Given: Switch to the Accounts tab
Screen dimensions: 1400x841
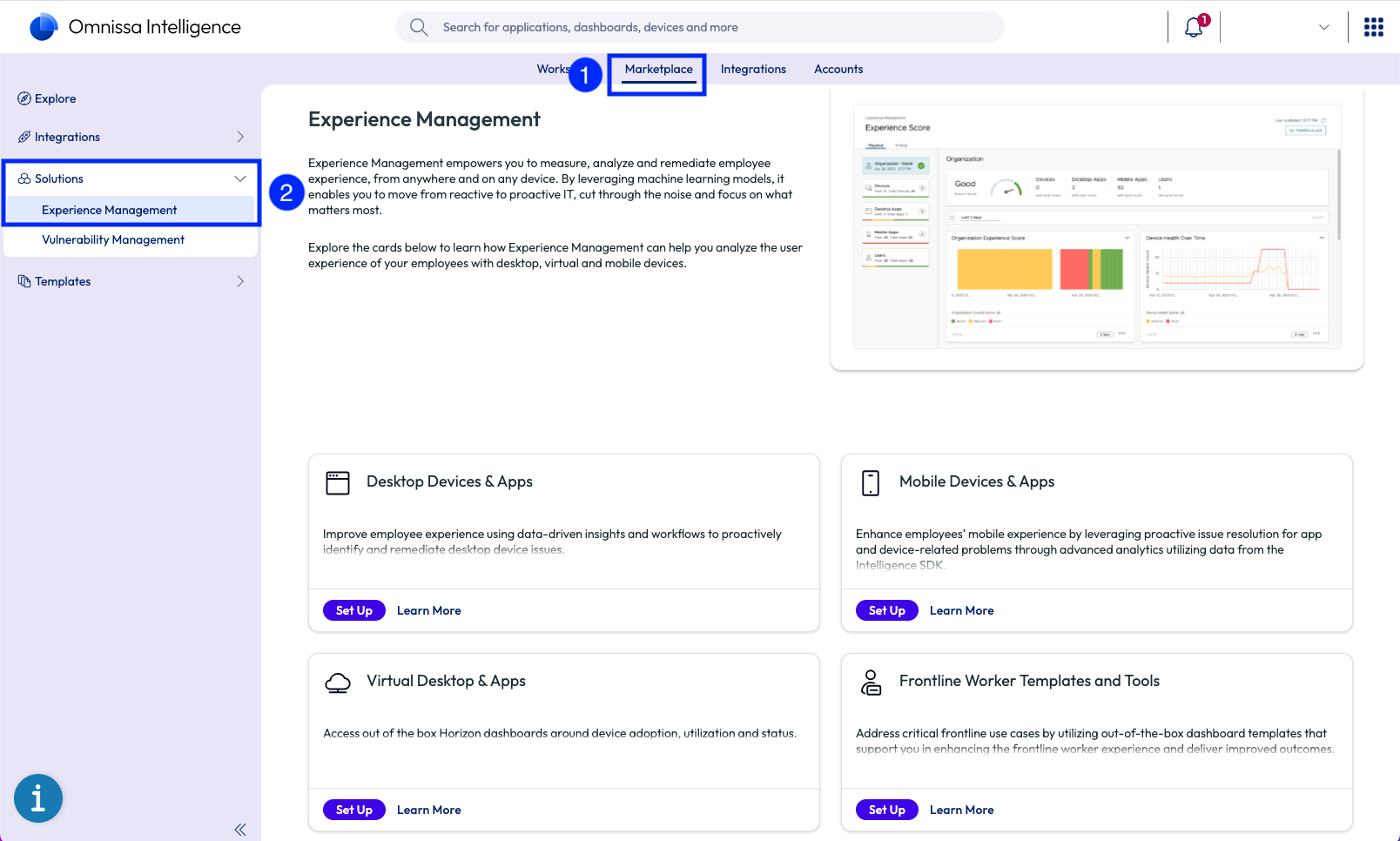Looking at the screenshot, I should (x=838, y=69).
